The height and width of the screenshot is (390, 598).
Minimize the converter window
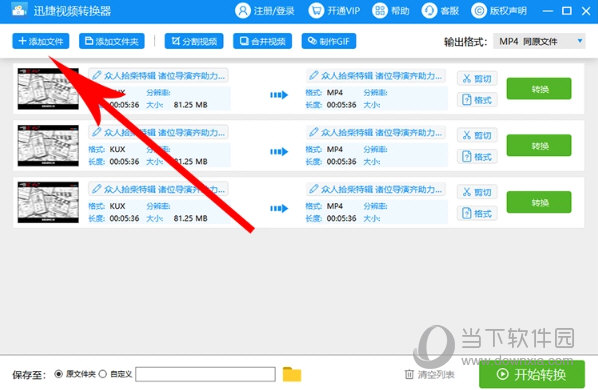pyautogui.click(x=548, y=11)
